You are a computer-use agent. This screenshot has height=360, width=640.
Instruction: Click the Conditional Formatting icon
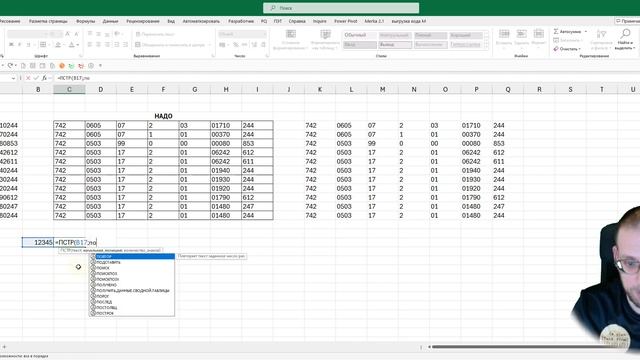click(291, 34)
